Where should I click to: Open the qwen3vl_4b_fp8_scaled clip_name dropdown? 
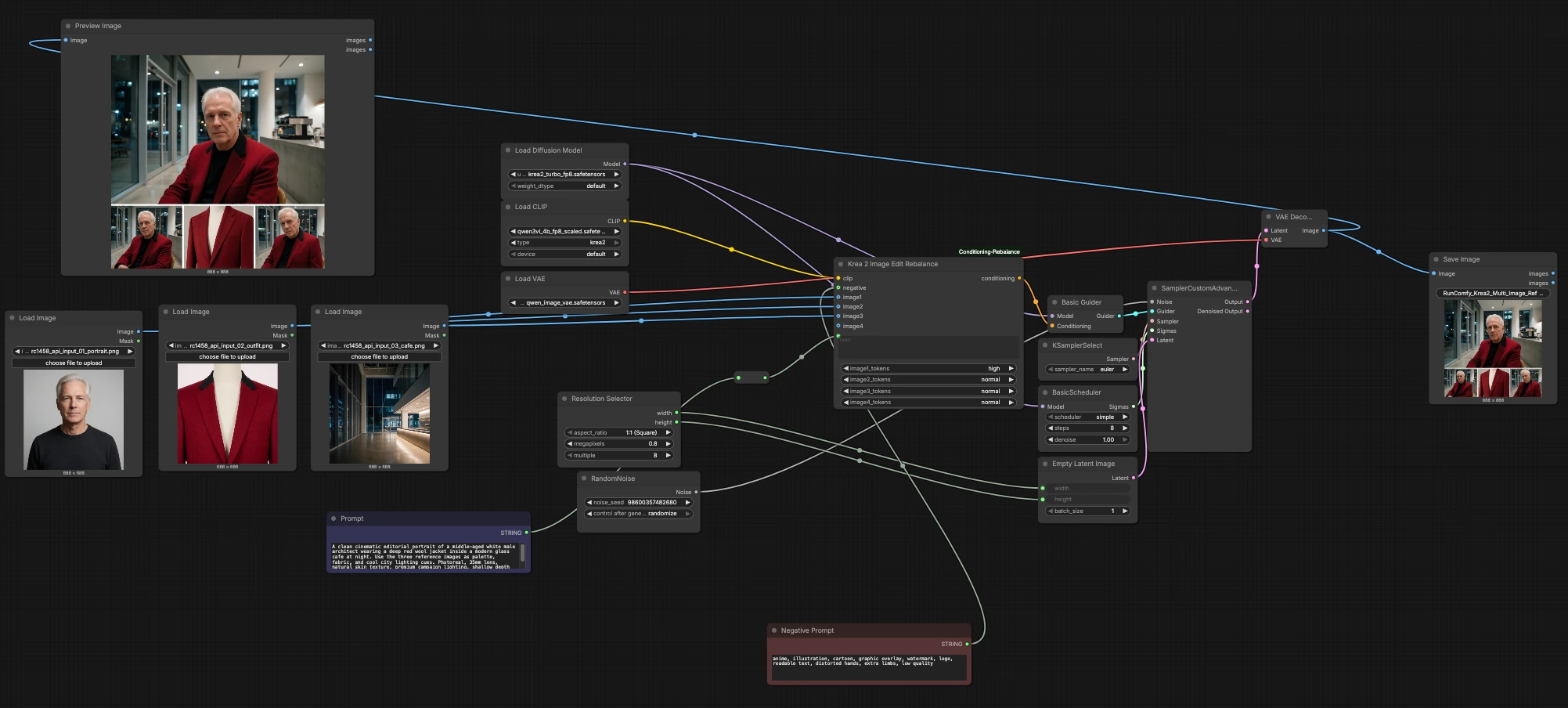pos(564,231)
